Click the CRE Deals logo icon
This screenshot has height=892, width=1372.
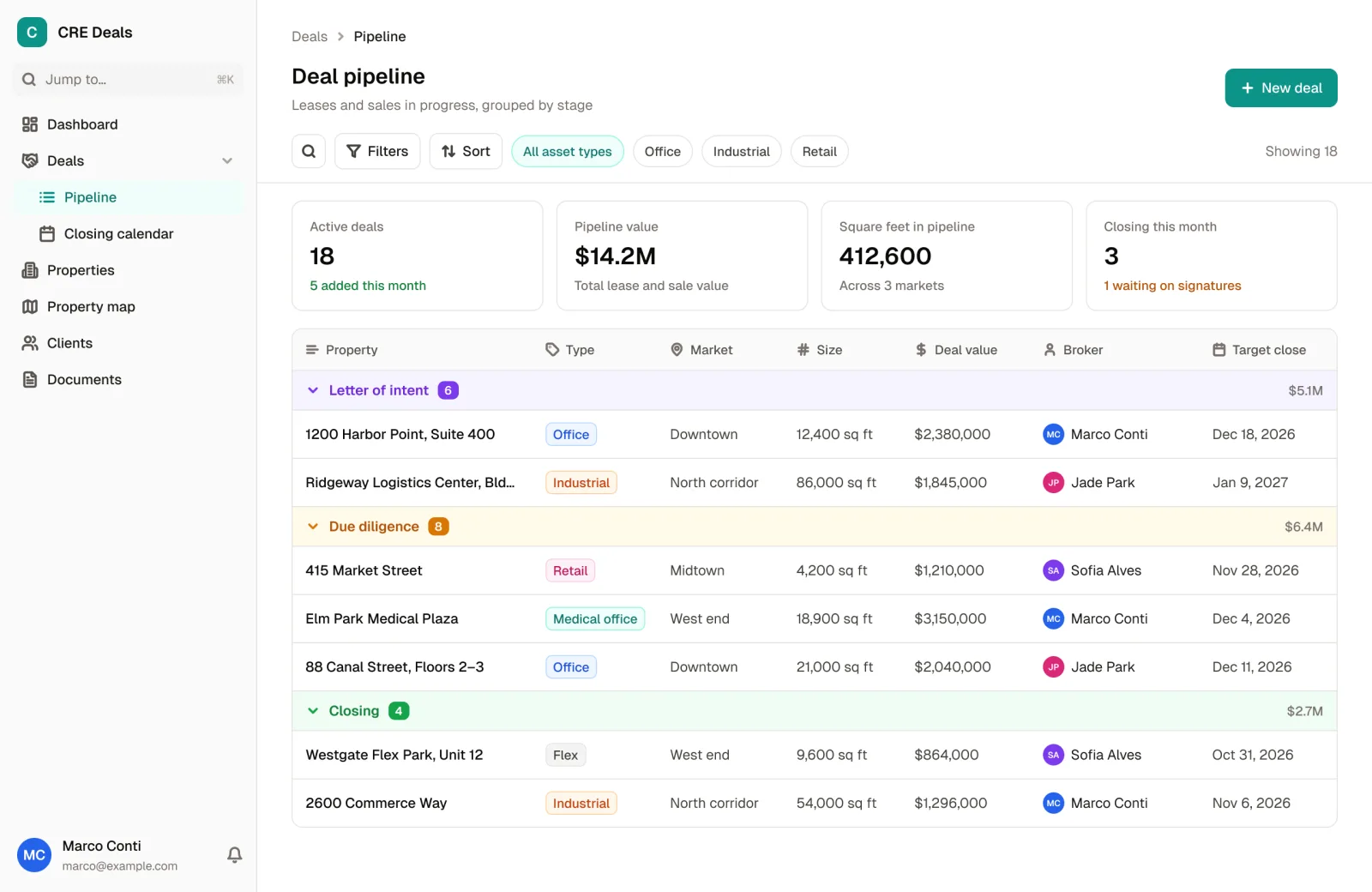click(x=32, y=33)
